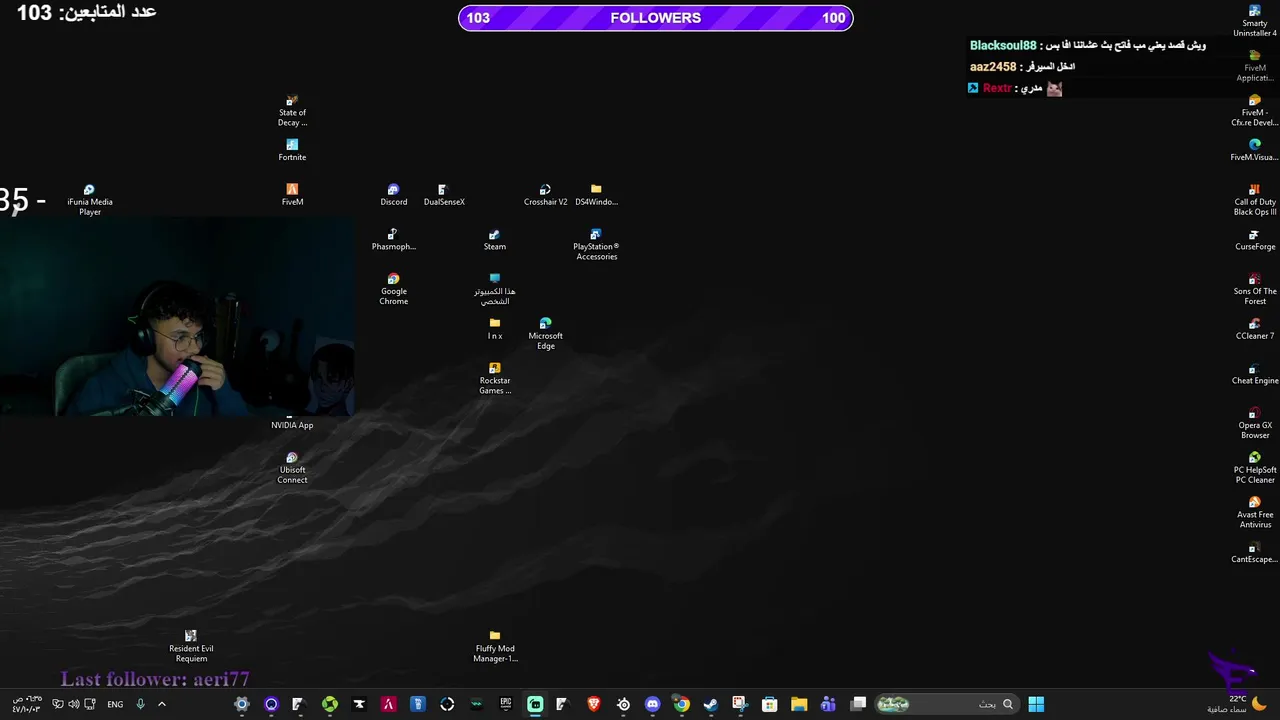This screenshot has height=720, width=1280.
Task: Open Smarty Uninstaller 4 shortcut
Action: 1255,21
